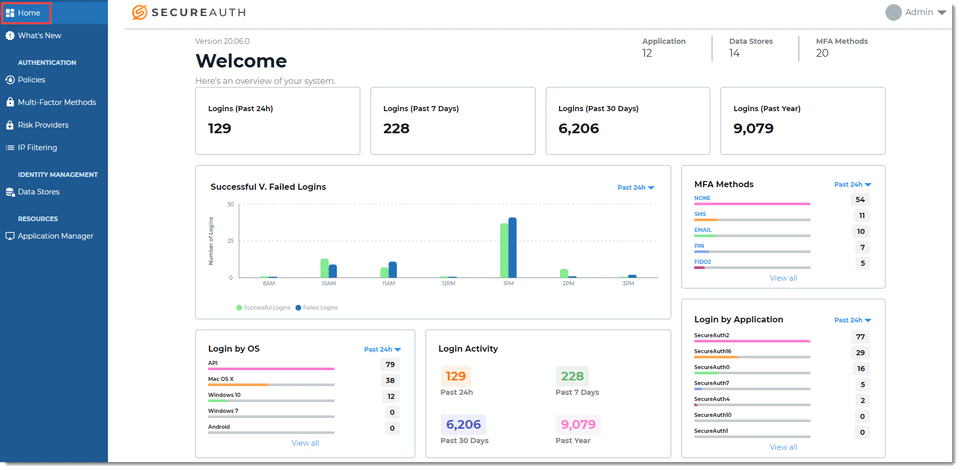Click the FIDO2 MFA method link
The width and height of the screenshot is (960, 470).
coord(702,262)
